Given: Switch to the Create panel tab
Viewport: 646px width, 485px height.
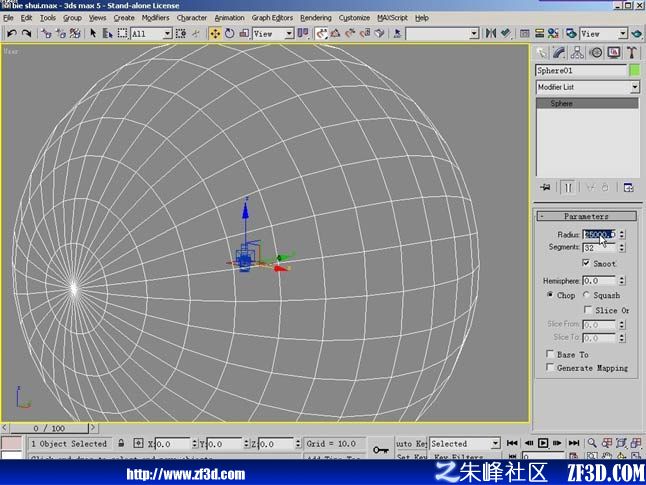Looking at the screenshot, I should [541, 52].
